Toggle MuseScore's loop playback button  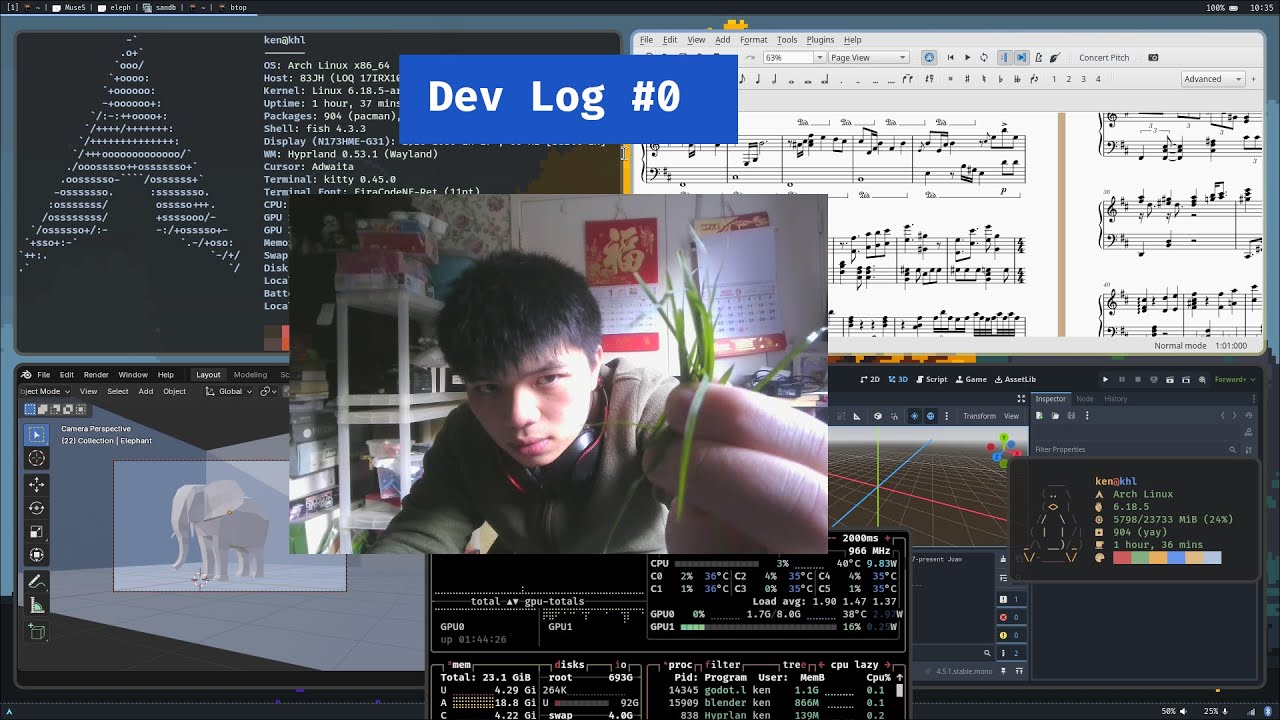(984, 57)
